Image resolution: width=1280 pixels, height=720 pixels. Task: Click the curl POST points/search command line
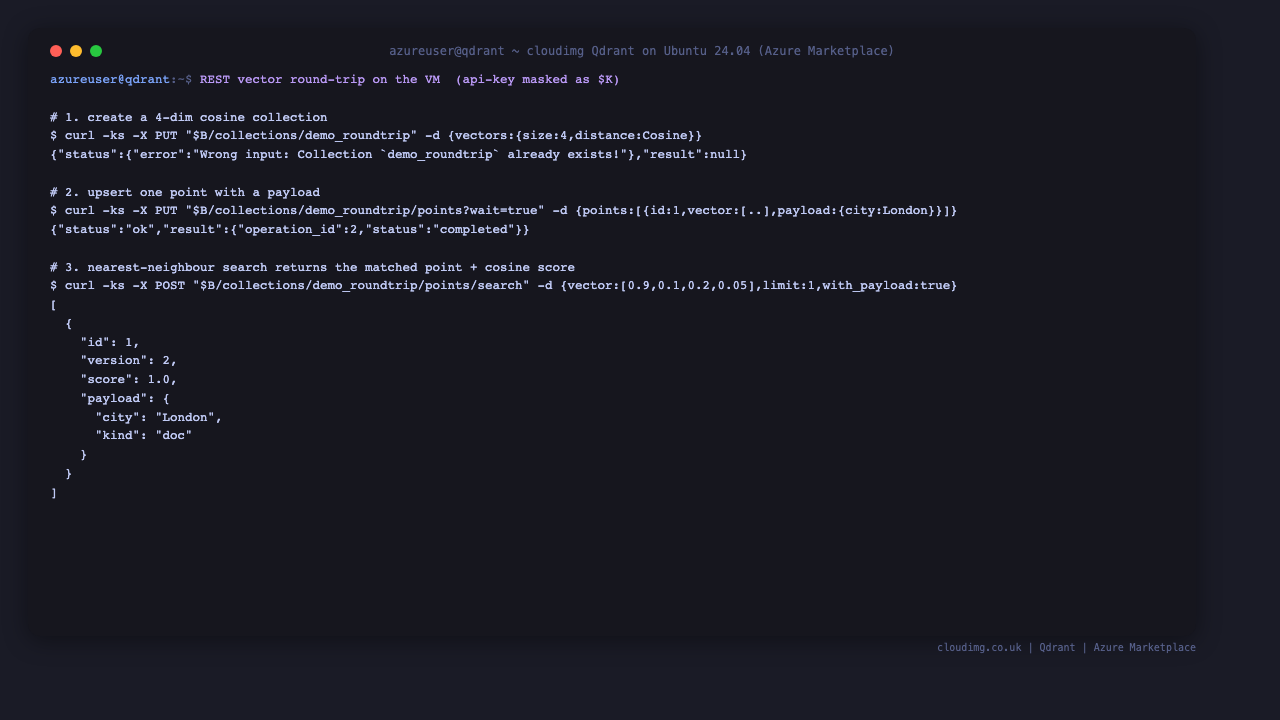[x=504, y=285]
